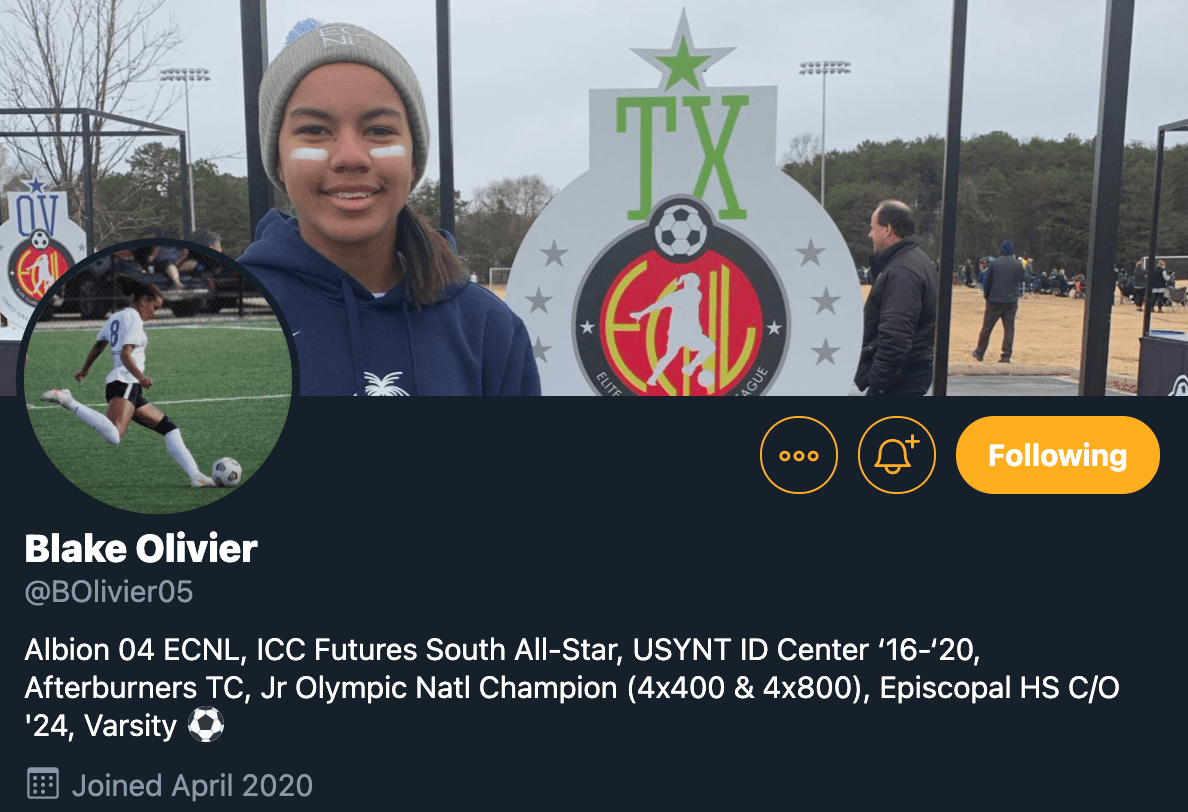Open Blake Olivier's circular profile photo
Image resolution: width=1188 pixels, height=812 pixels.
tap(158, 376)
